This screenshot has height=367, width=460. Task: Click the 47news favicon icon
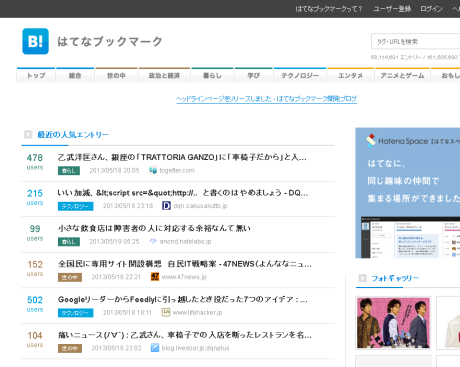click(155, 277)
